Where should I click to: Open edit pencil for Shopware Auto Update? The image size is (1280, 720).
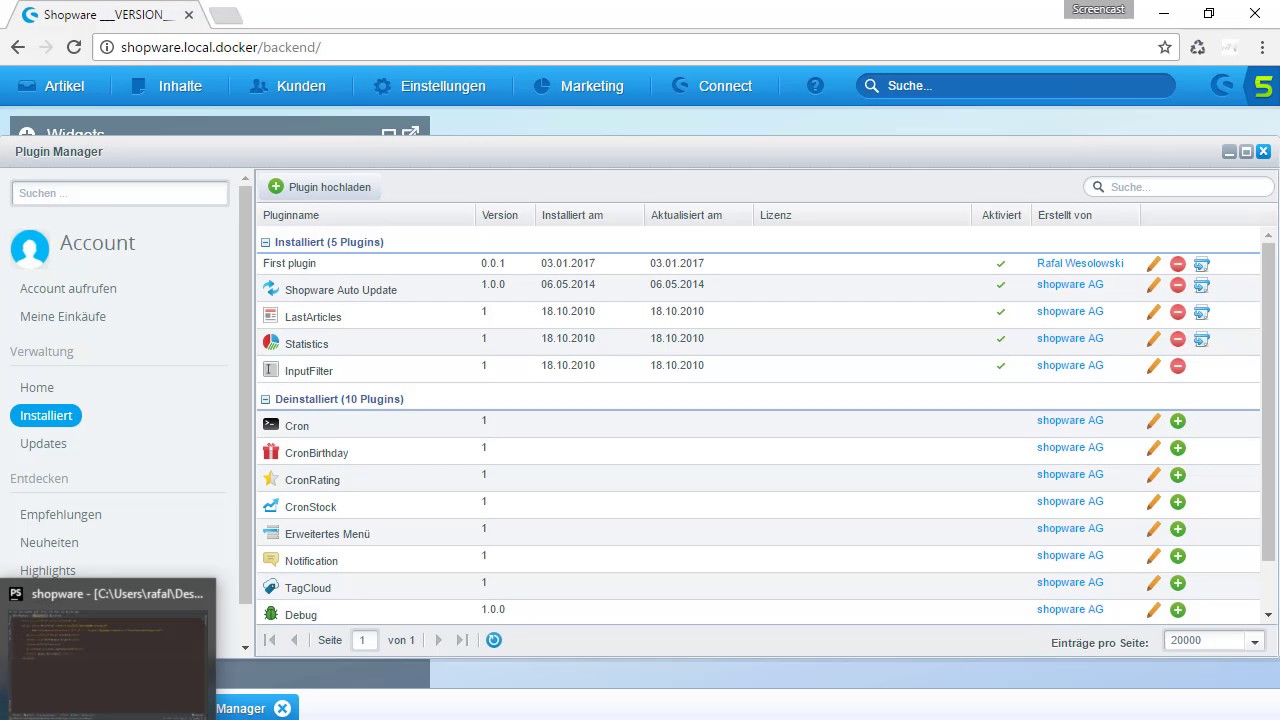(x=1154, y=285)
